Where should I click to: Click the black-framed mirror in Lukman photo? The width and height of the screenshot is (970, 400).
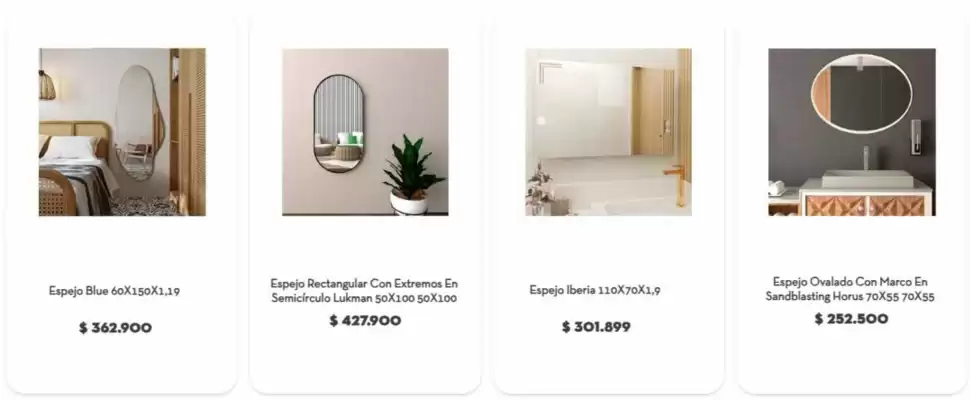(x=338, y=123)
